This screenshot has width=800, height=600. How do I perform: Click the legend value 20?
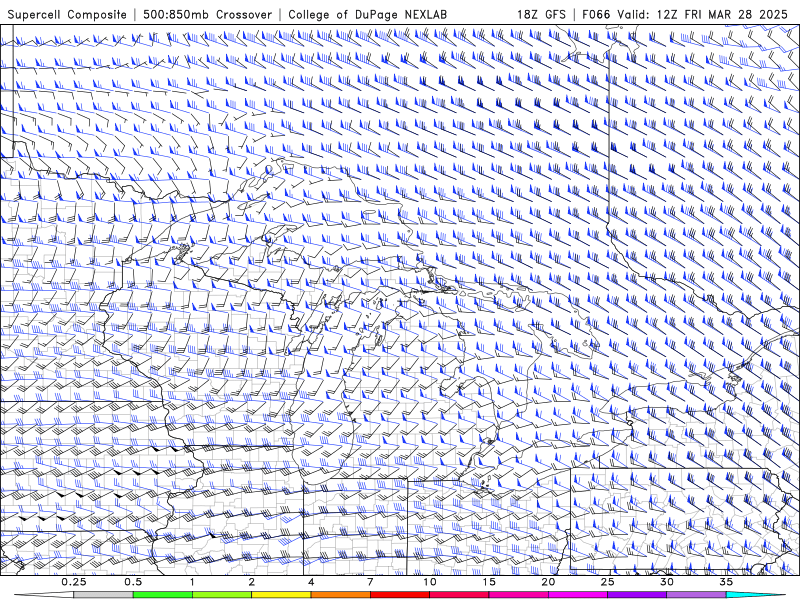(x=548, y=582)
